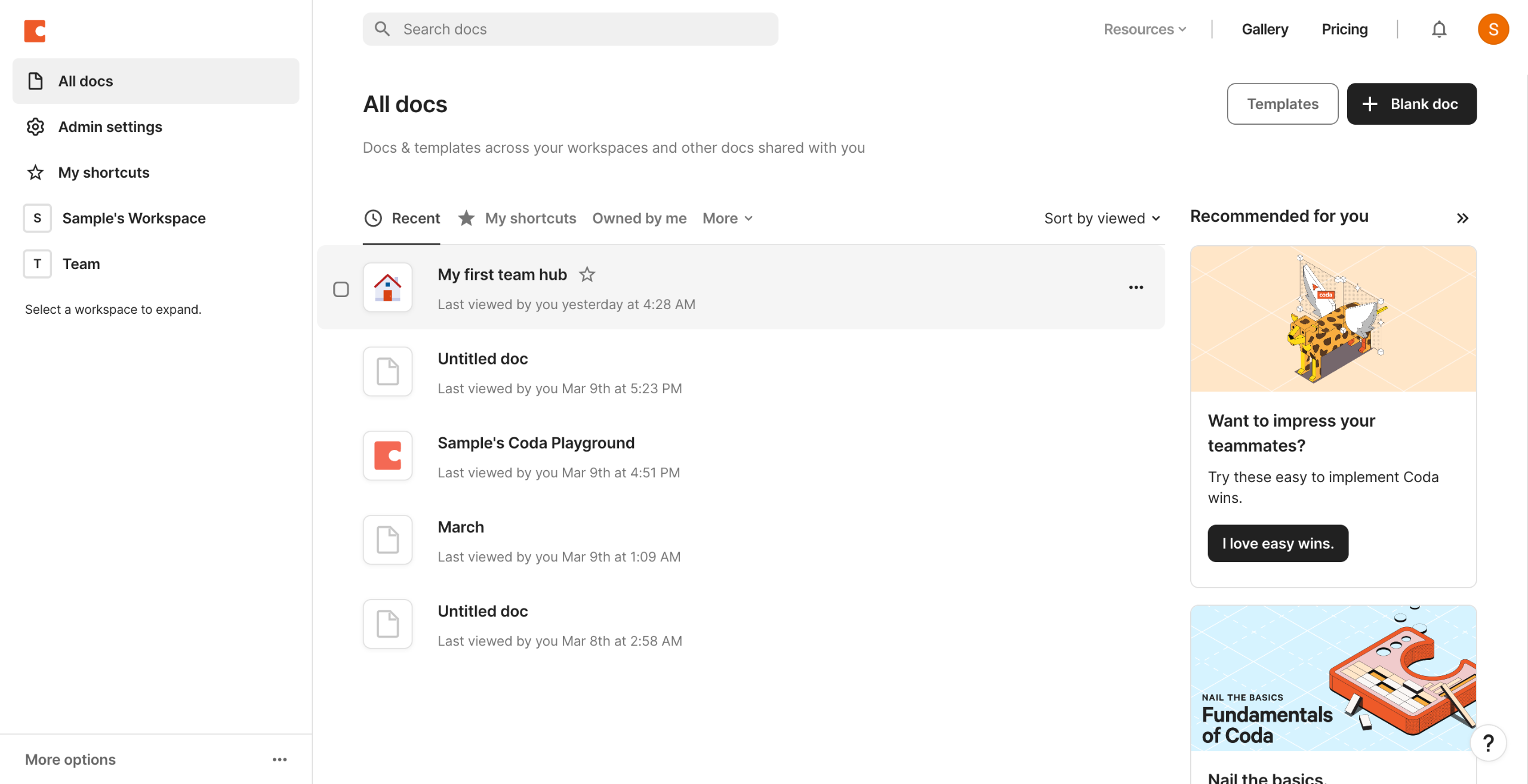1528x784 pixels.
Task: Open three-dot menu for My first team hub
Action: tap(1136, 288)
